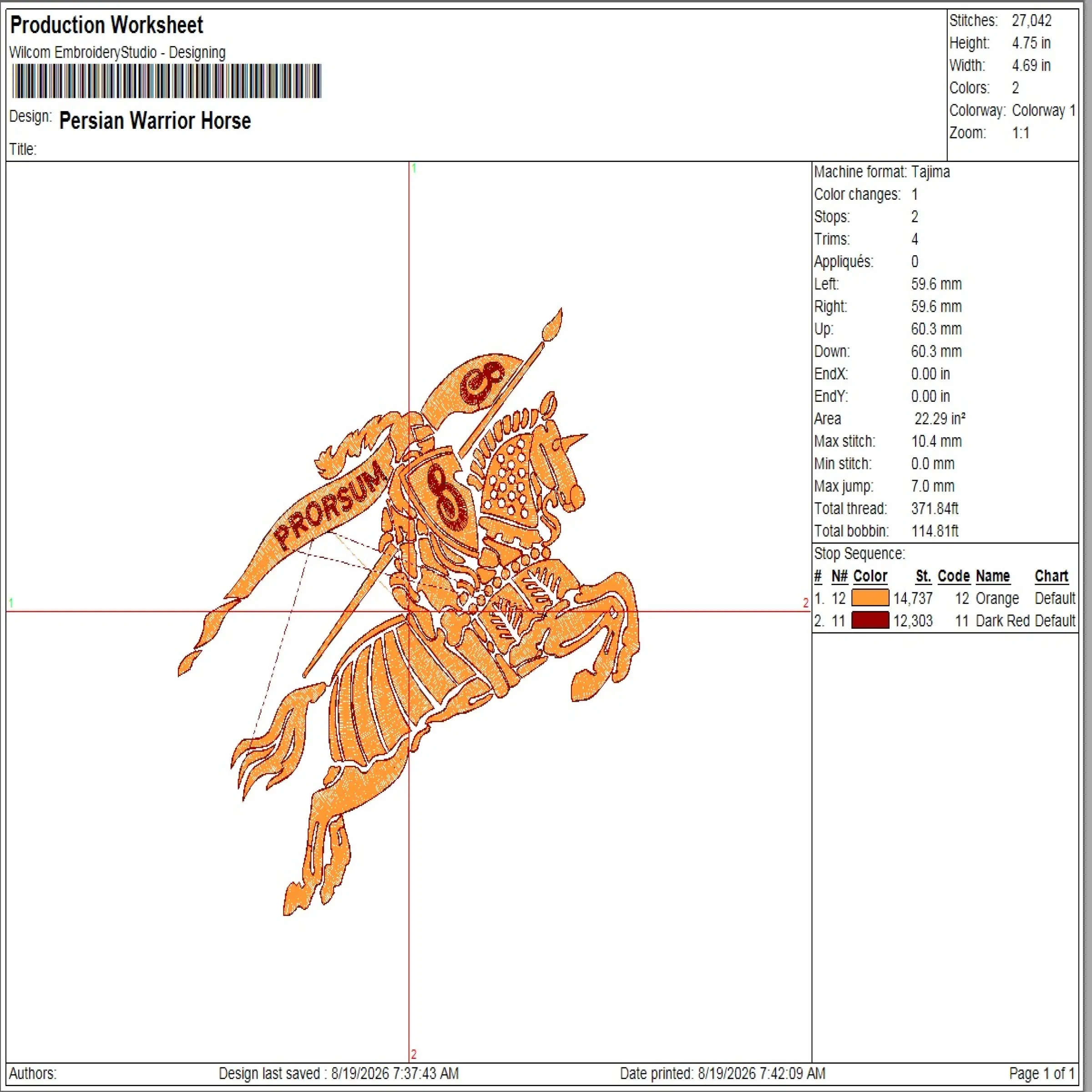Click the "St." column header
Screen dimensions: 1092x1092
pyautogui.click(x=924, y=576)
